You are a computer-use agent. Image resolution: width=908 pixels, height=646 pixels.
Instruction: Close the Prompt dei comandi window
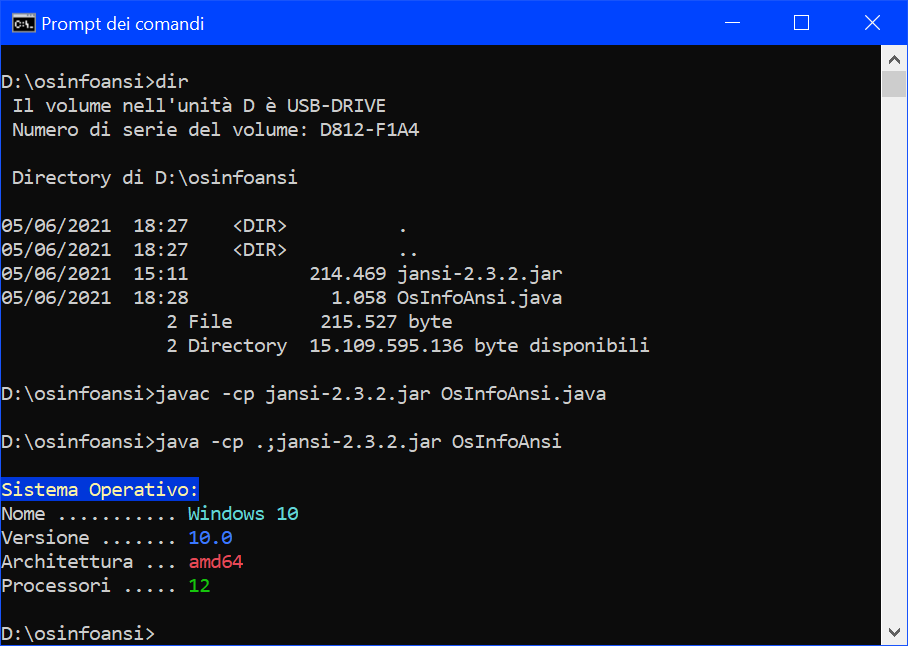pos(872,23)
